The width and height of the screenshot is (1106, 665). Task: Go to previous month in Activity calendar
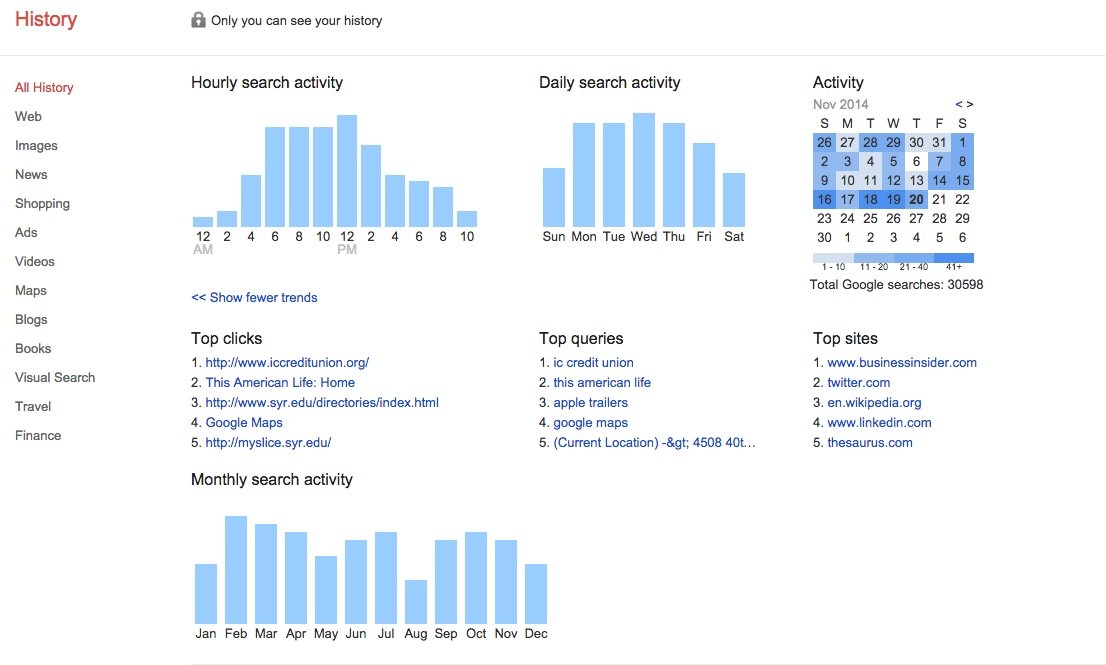coord(959,104)
